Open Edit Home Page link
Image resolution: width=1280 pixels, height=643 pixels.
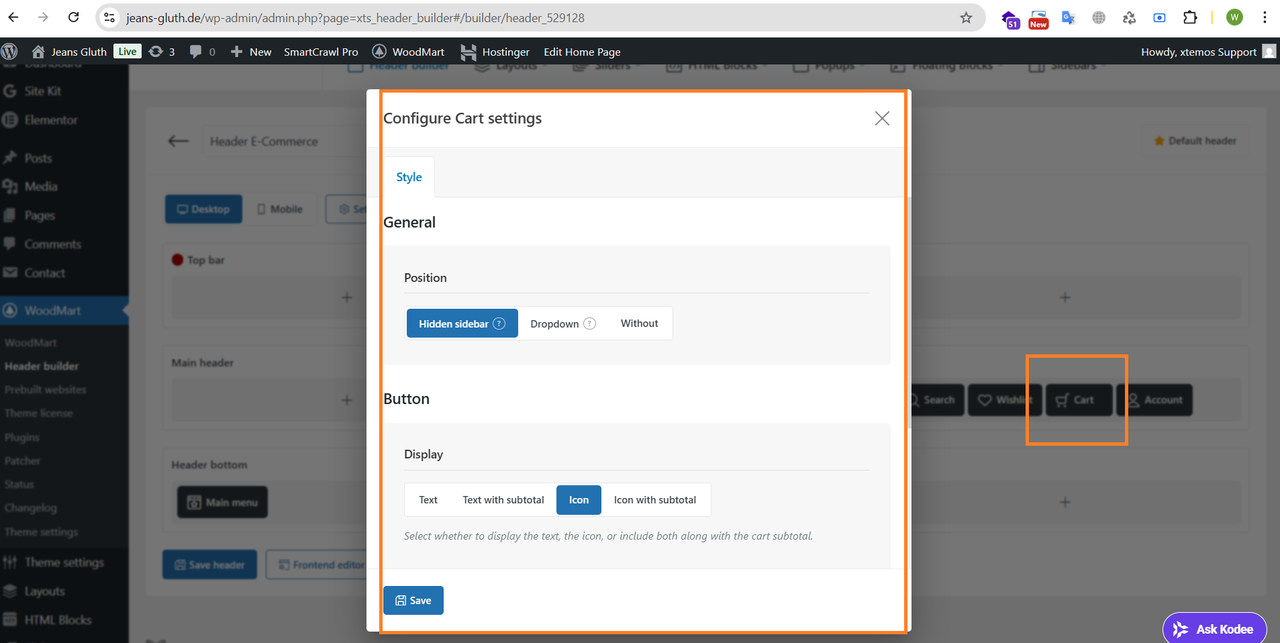582,52
